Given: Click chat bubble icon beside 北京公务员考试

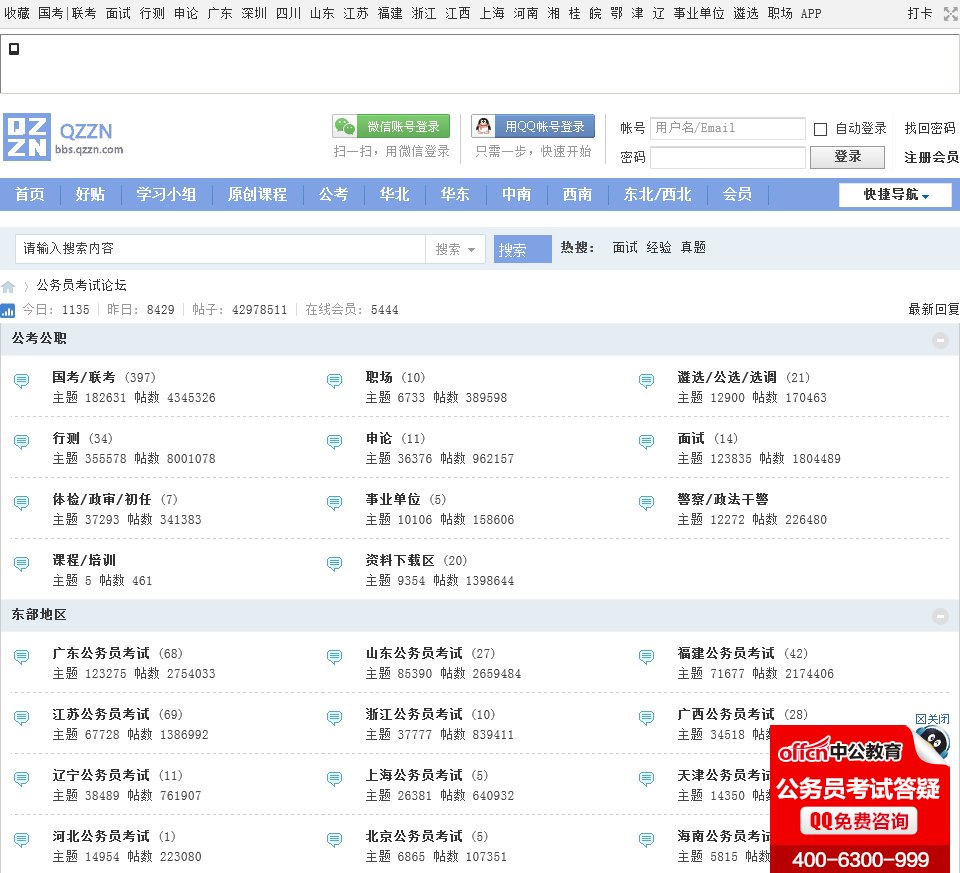Looking at the screenshot, I should (x=334, y=840).
